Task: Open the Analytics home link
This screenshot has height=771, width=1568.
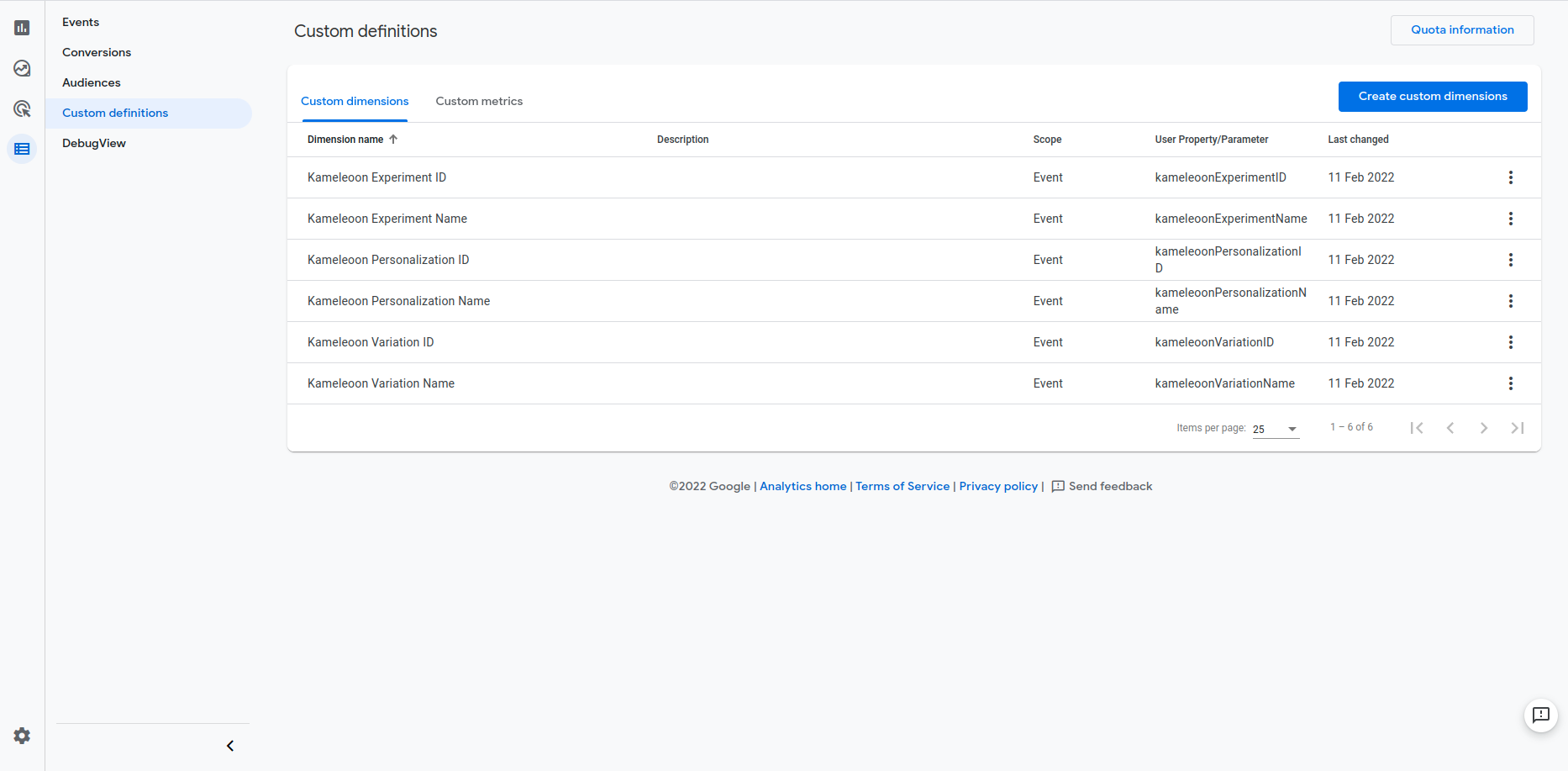Action: pyautogui.click(x=802, y=486)
